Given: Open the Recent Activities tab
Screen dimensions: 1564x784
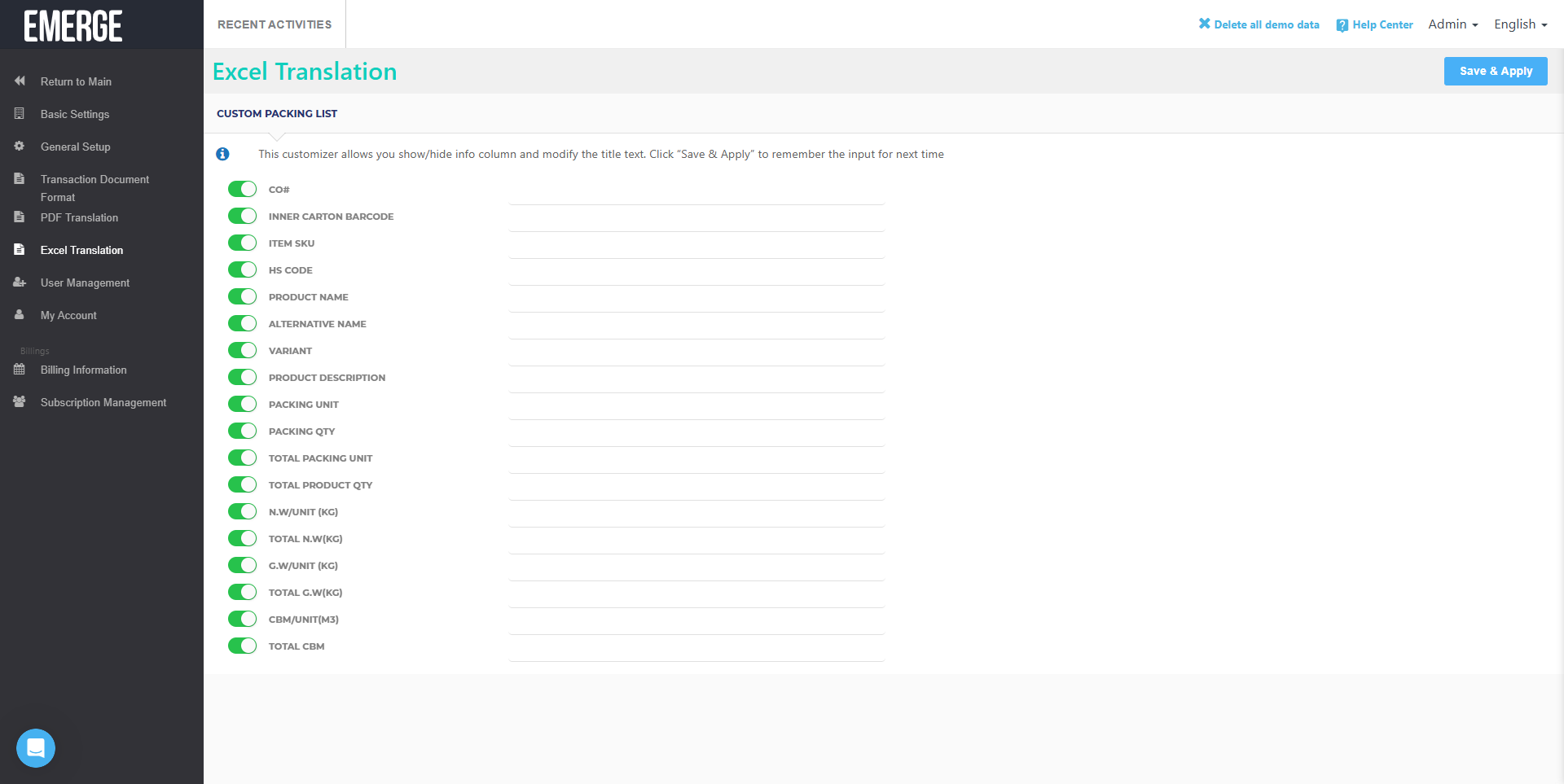Looking at the screenshot, I should pyautogui.click(x=275, y=24).
